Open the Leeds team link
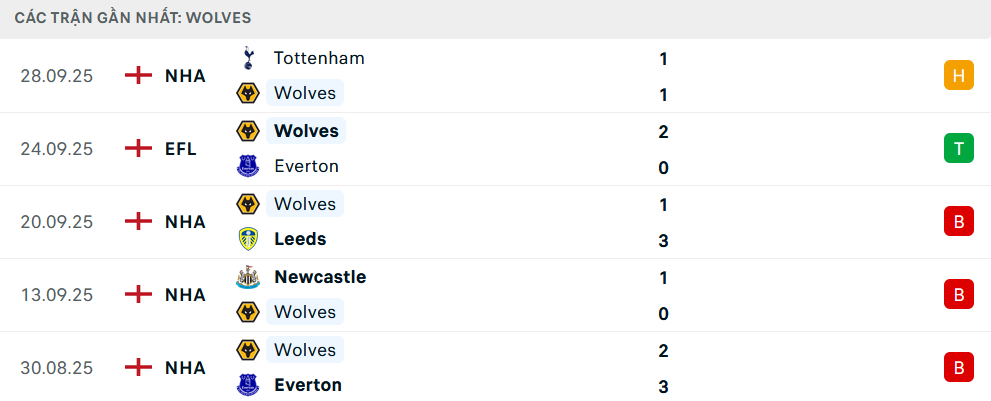The height and width of the screenshot is (401, 991). pos(300,239)
